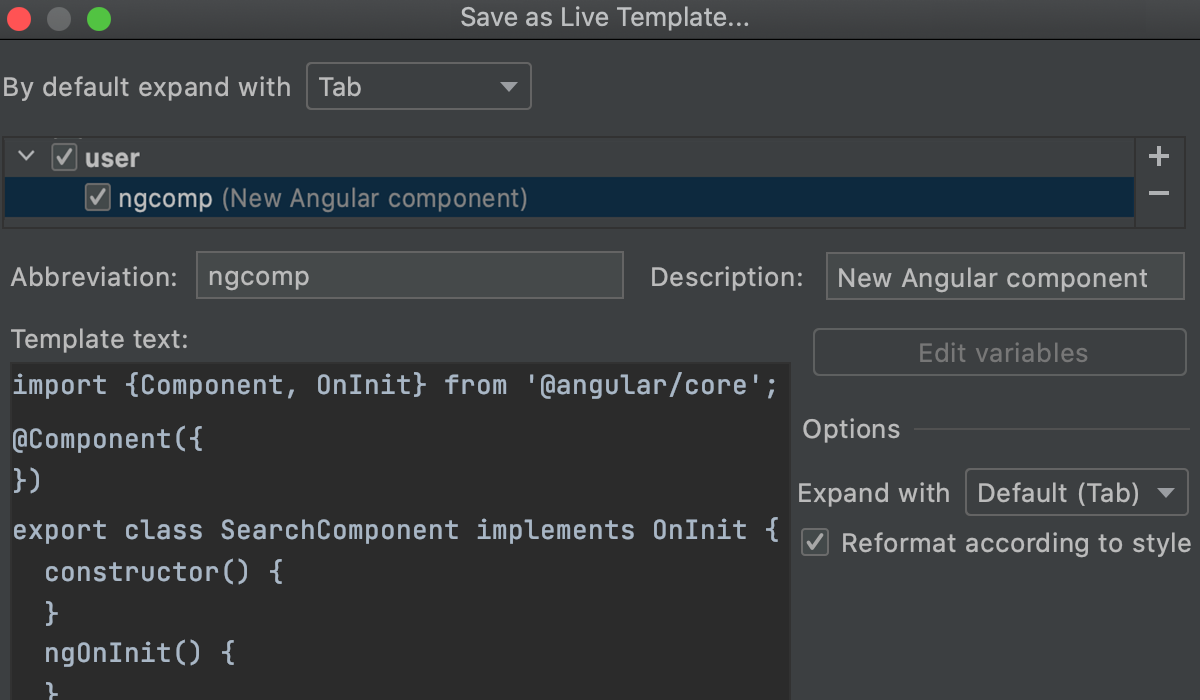
Task: Collapse the user template group
Action: click(x=27, y=157)
